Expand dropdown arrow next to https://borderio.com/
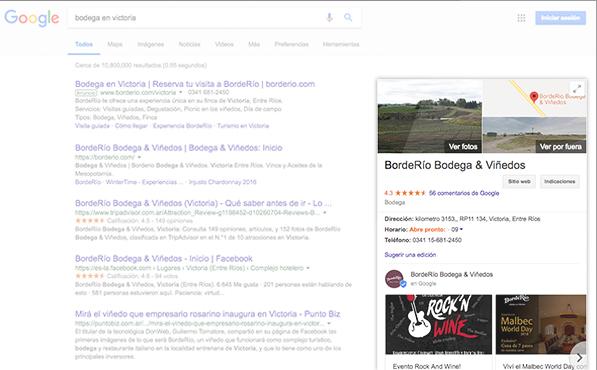The width and height of the screenshot is (597, 370). click(x=139, y=157)
